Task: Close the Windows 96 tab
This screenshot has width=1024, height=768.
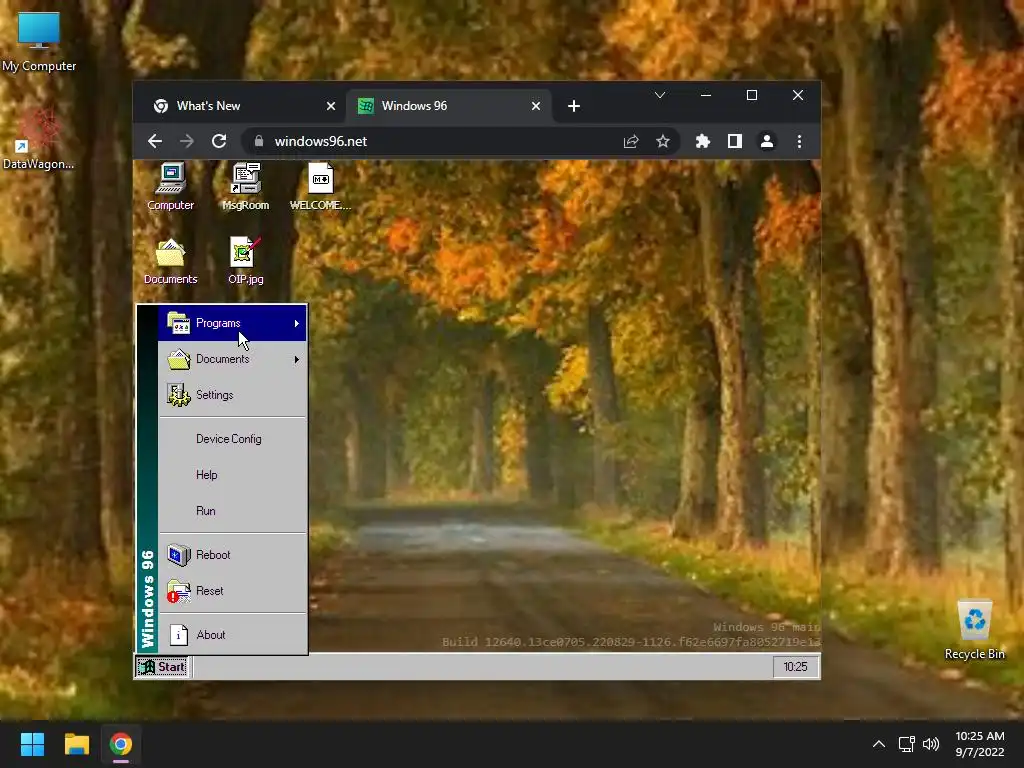Action: pos(536,106)
